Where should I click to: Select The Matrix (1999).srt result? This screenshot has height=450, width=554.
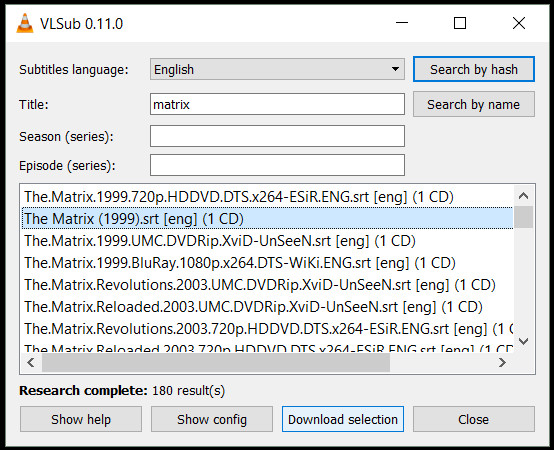tap(267, 219)
